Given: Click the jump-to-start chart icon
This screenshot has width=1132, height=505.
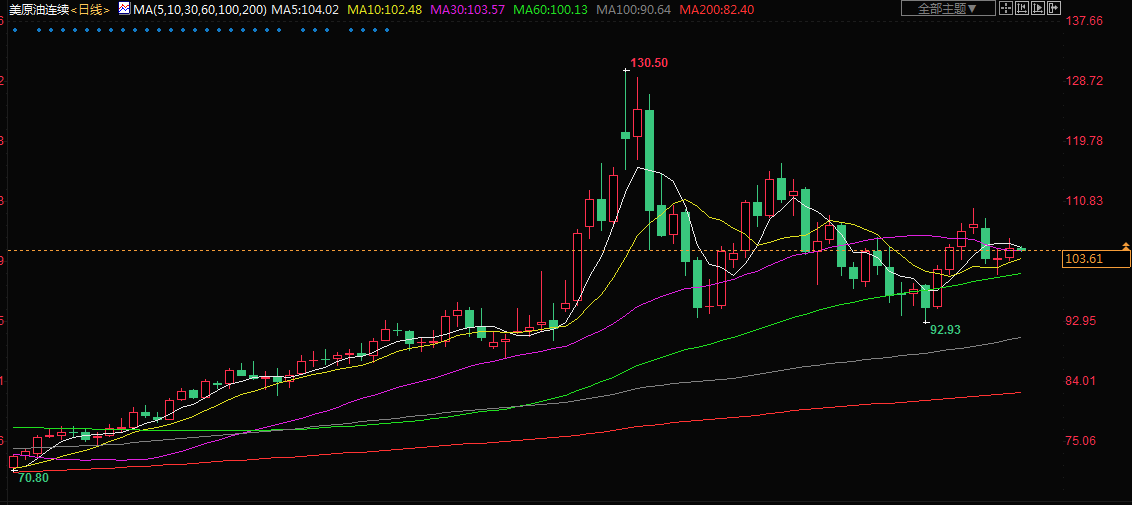Looking at the screenshot, I should point(1022,9).
